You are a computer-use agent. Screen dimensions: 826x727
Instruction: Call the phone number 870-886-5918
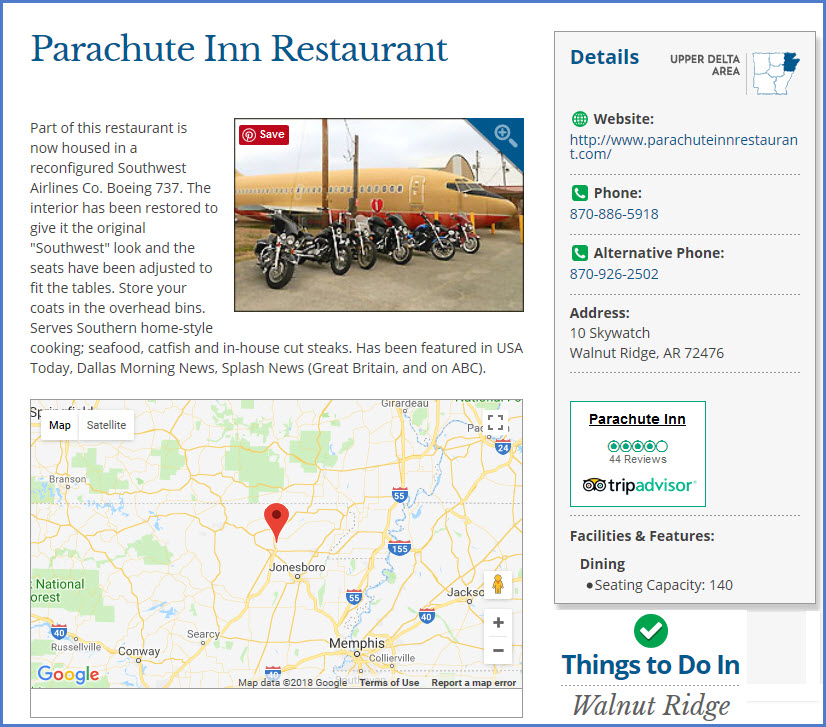click(x=614, y=214)
